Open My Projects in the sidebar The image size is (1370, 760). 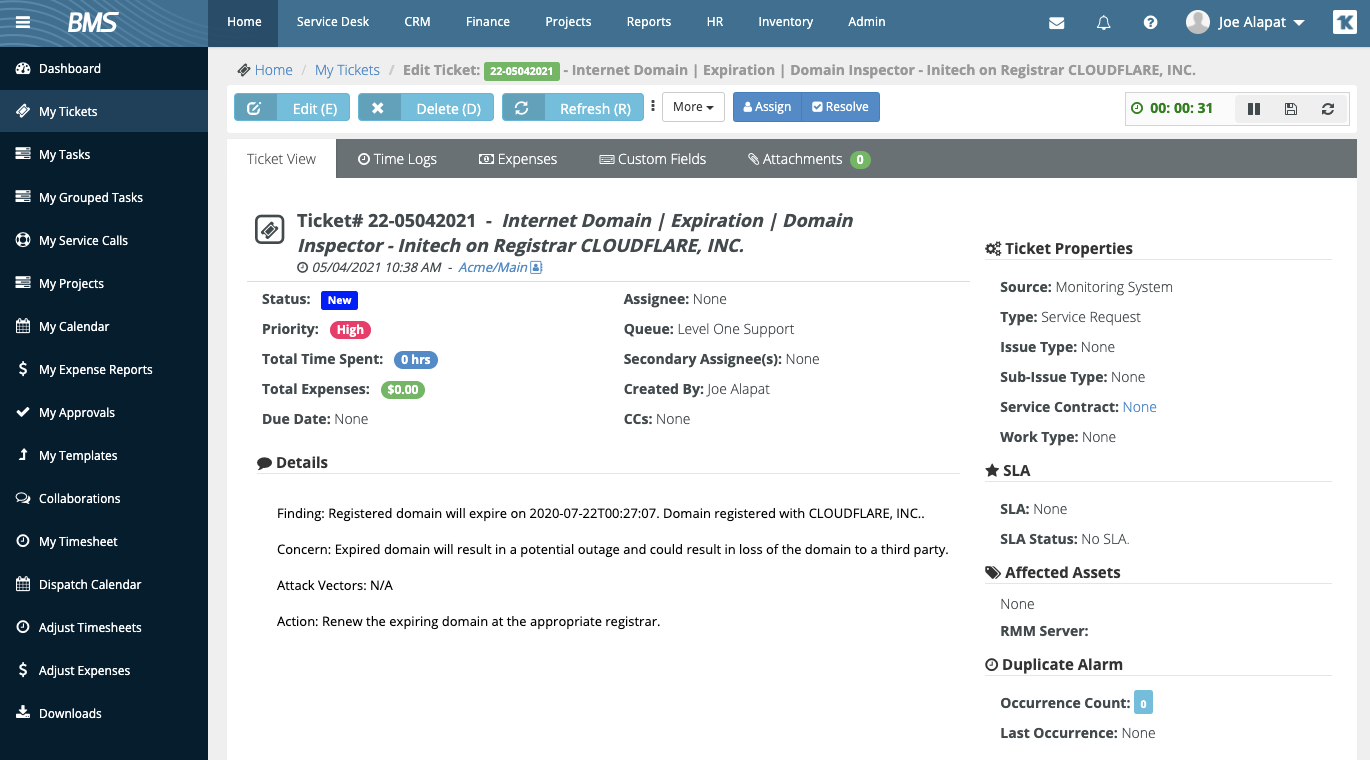click(104, 284)
